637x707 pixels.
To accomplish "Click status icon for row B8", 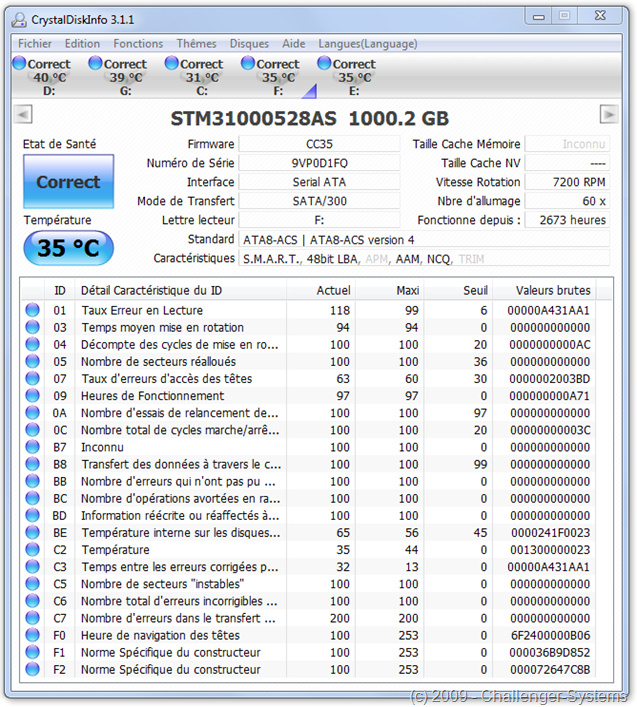I will coord(32,464).
